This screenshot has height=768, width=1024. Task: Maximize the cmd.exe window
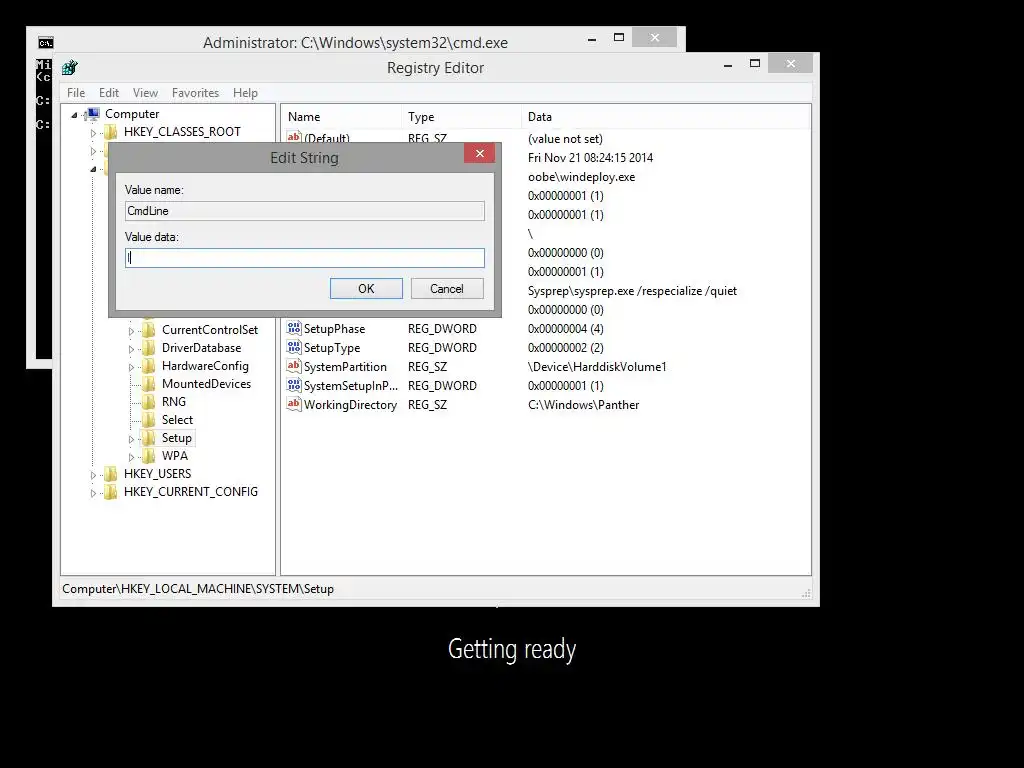click(x=619, y=37)
